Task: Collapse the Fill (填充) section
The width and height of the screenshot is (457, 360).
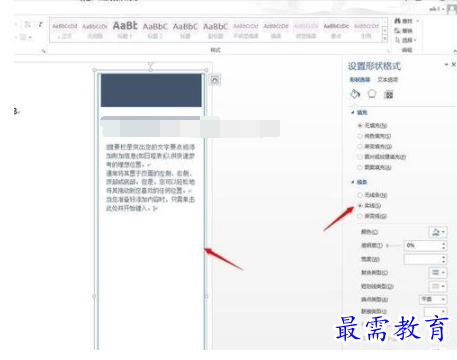Action: click(353, 112)
